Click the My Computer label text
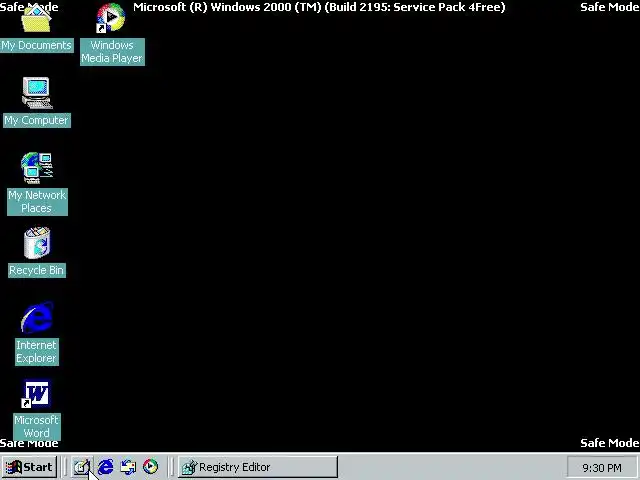640x480 pixels. point(37,120)
